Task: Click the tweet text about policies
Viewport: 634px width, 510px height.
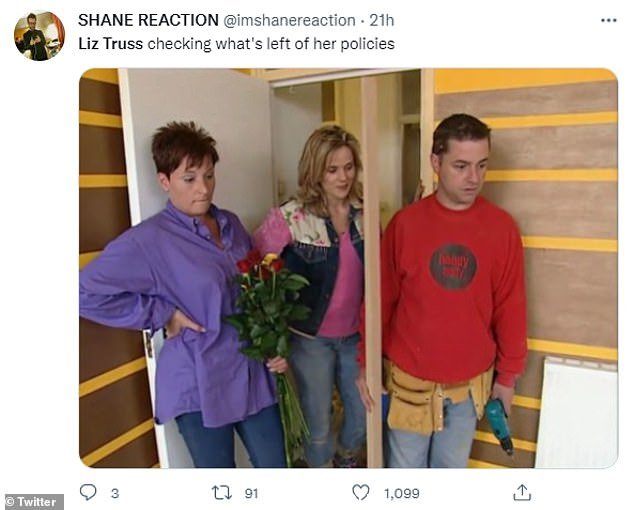Action: (x=237, y=44)
